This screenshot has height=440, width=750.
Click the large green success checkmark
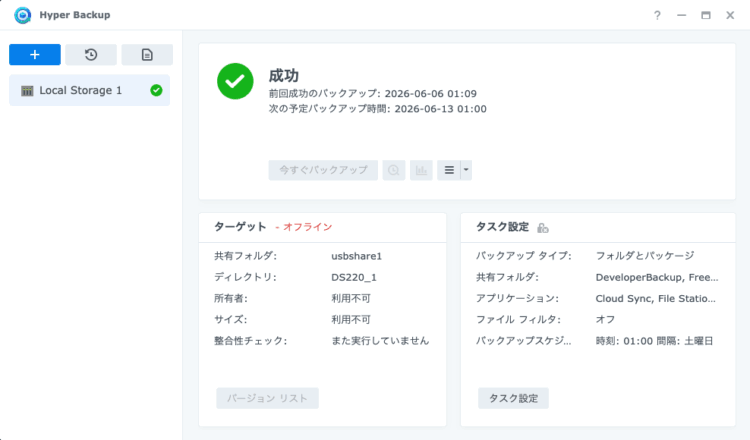click(235, 81)
